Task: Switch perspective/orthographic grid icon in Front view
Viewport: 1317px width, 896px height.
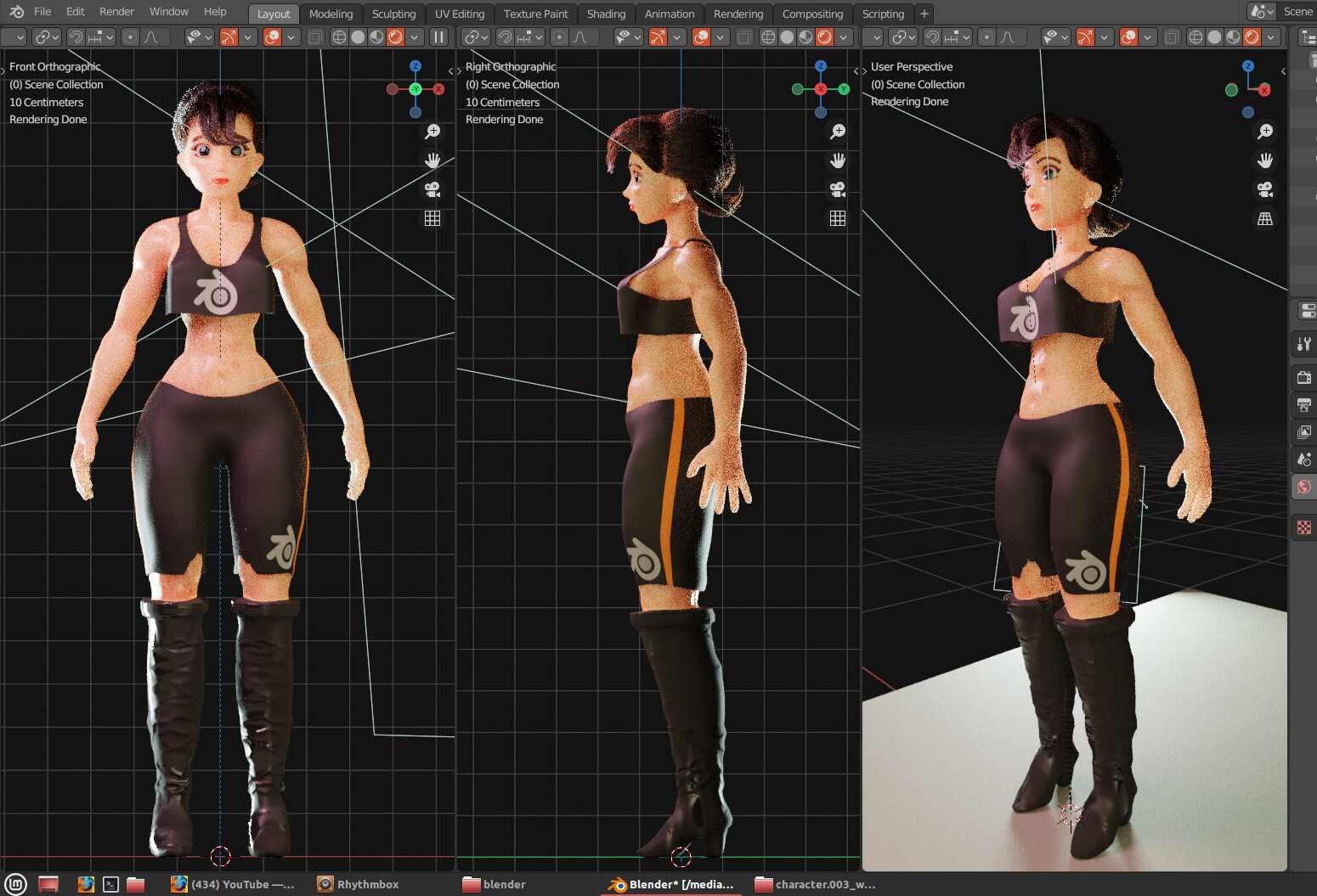Action: click(x=432, y=218)
